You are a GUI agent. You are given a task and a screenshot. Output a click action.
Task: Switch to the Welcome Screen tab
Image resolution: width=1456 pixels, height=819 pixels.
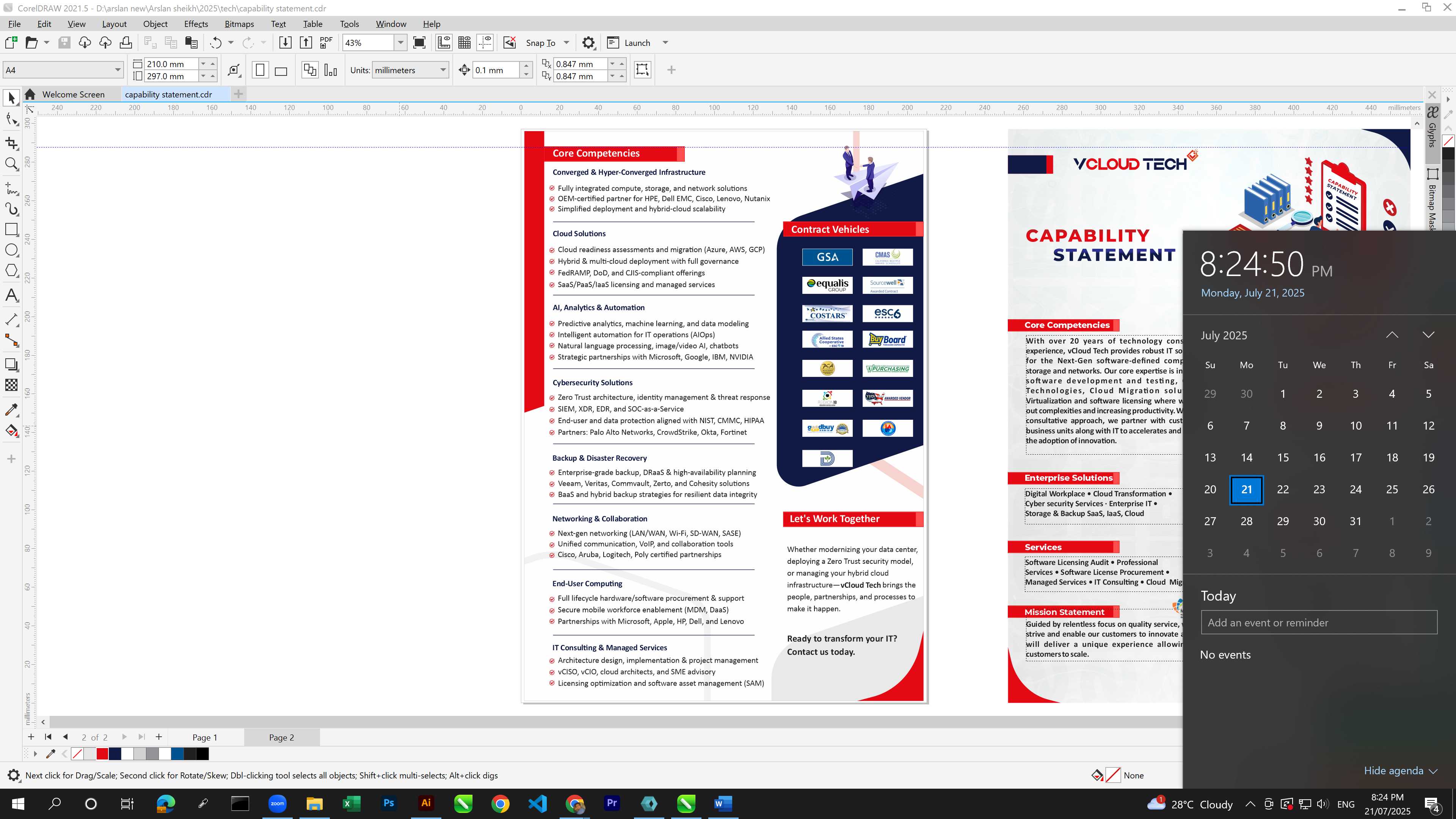(73, 94)
